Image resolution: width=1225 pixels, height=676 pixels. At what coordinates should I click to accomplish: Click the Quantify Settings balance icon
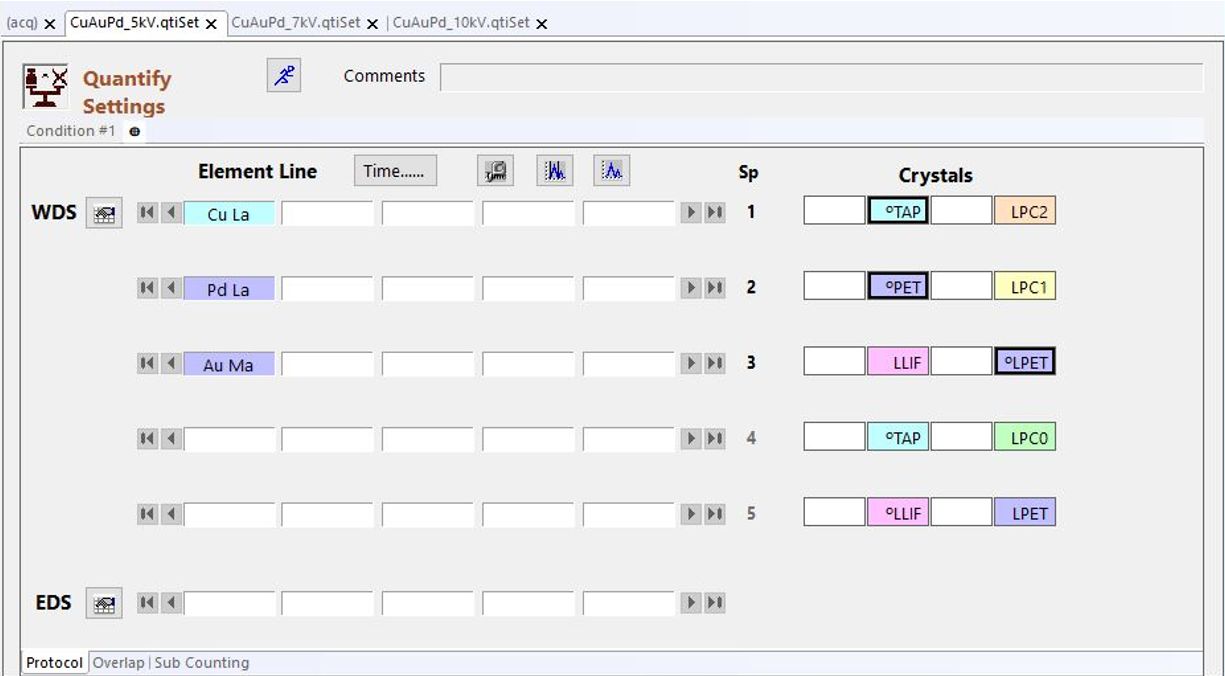[x=46, y=87]
